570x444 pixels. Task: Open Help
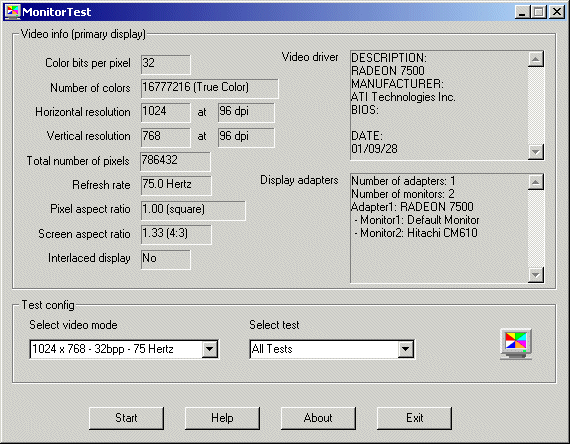[222, 418]
